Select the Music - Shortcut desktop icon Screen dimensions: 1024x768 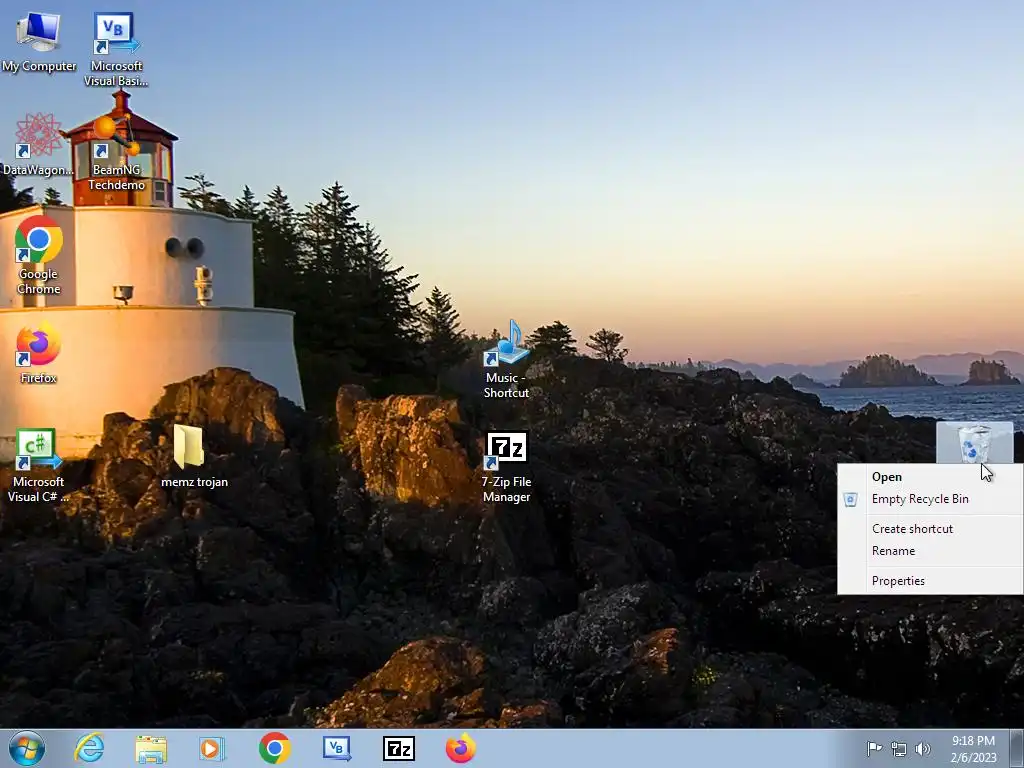point(506,359)
